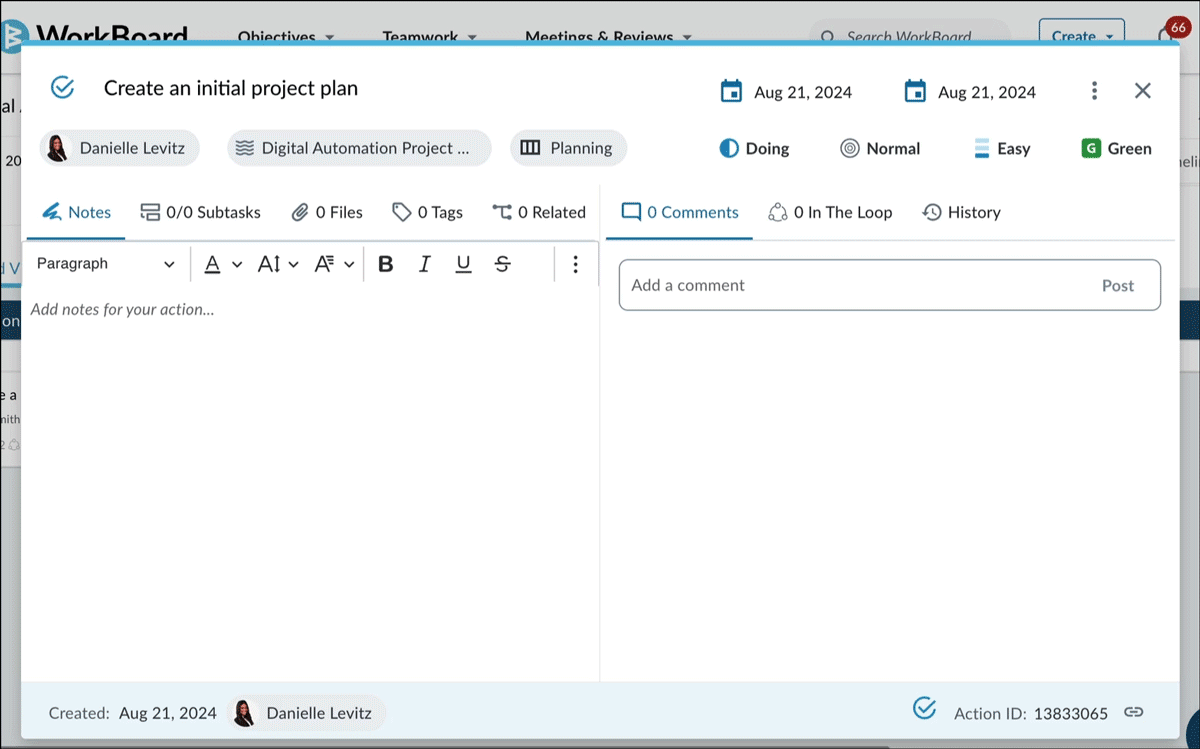
Task: View the History tab
Action: click(961, 212)
